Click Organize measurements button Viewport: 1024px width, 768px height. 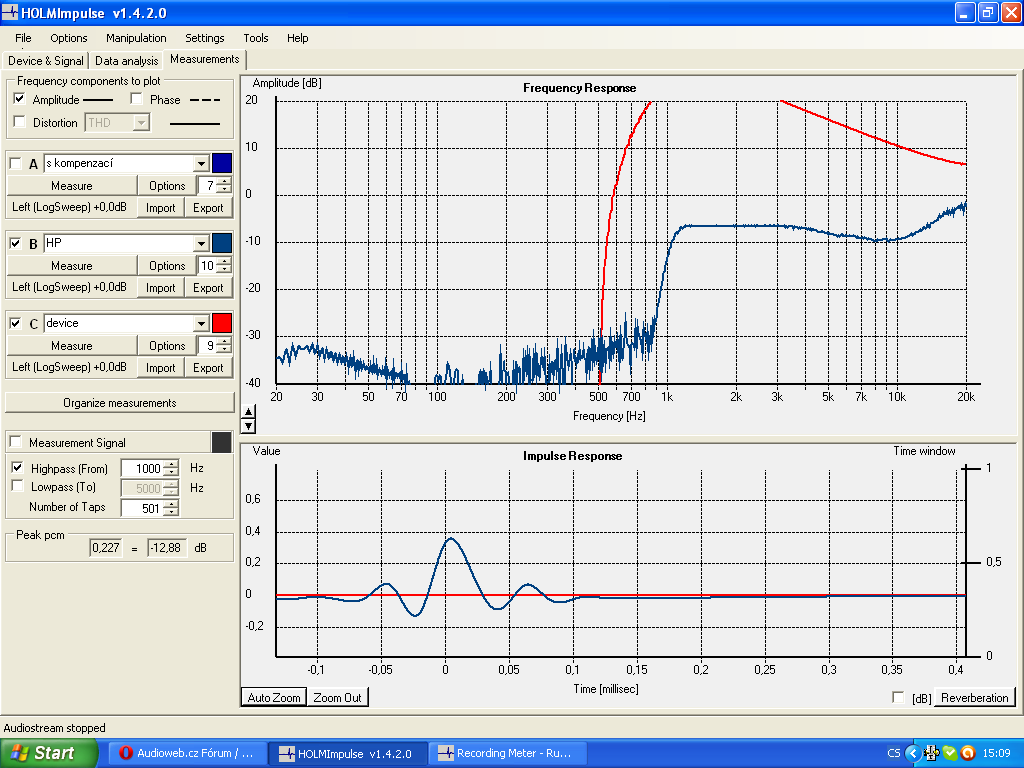120,403
